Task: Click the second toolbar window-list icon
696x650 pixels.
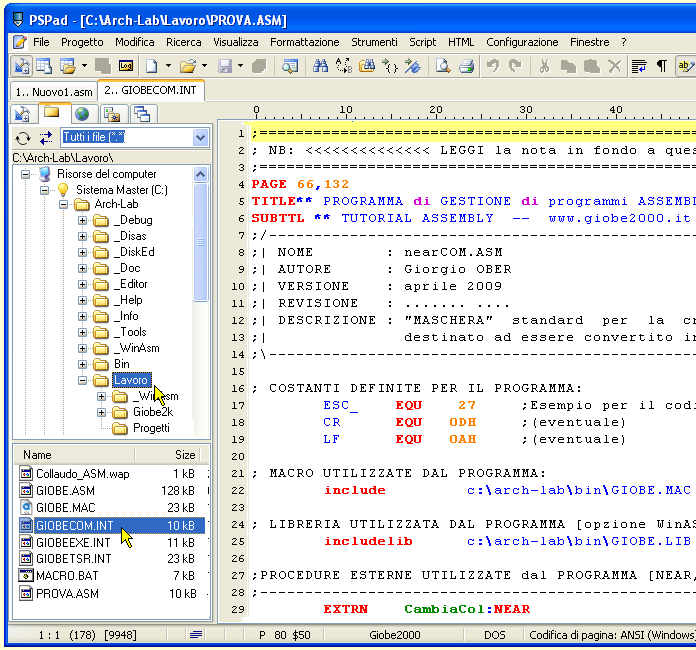Action: 44,67
